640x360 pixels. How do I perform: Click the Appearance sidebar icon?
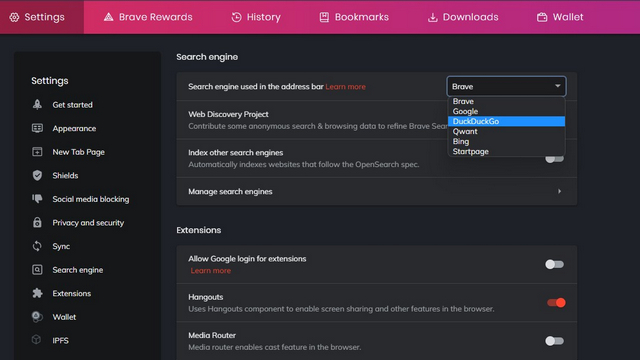point(37,128)
